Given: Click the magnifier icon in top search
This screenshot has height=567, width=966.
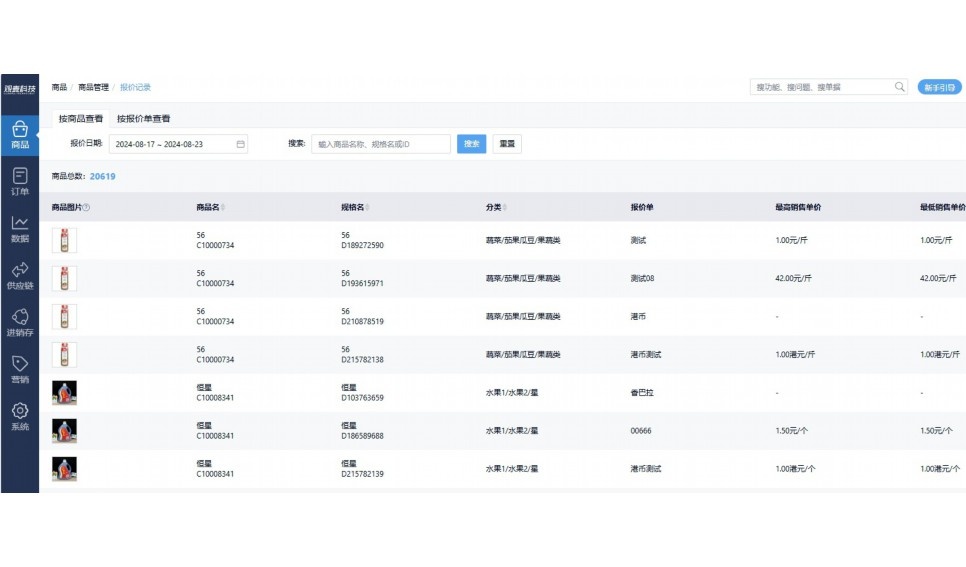Looking at the screenshot, I should [899, 87].
